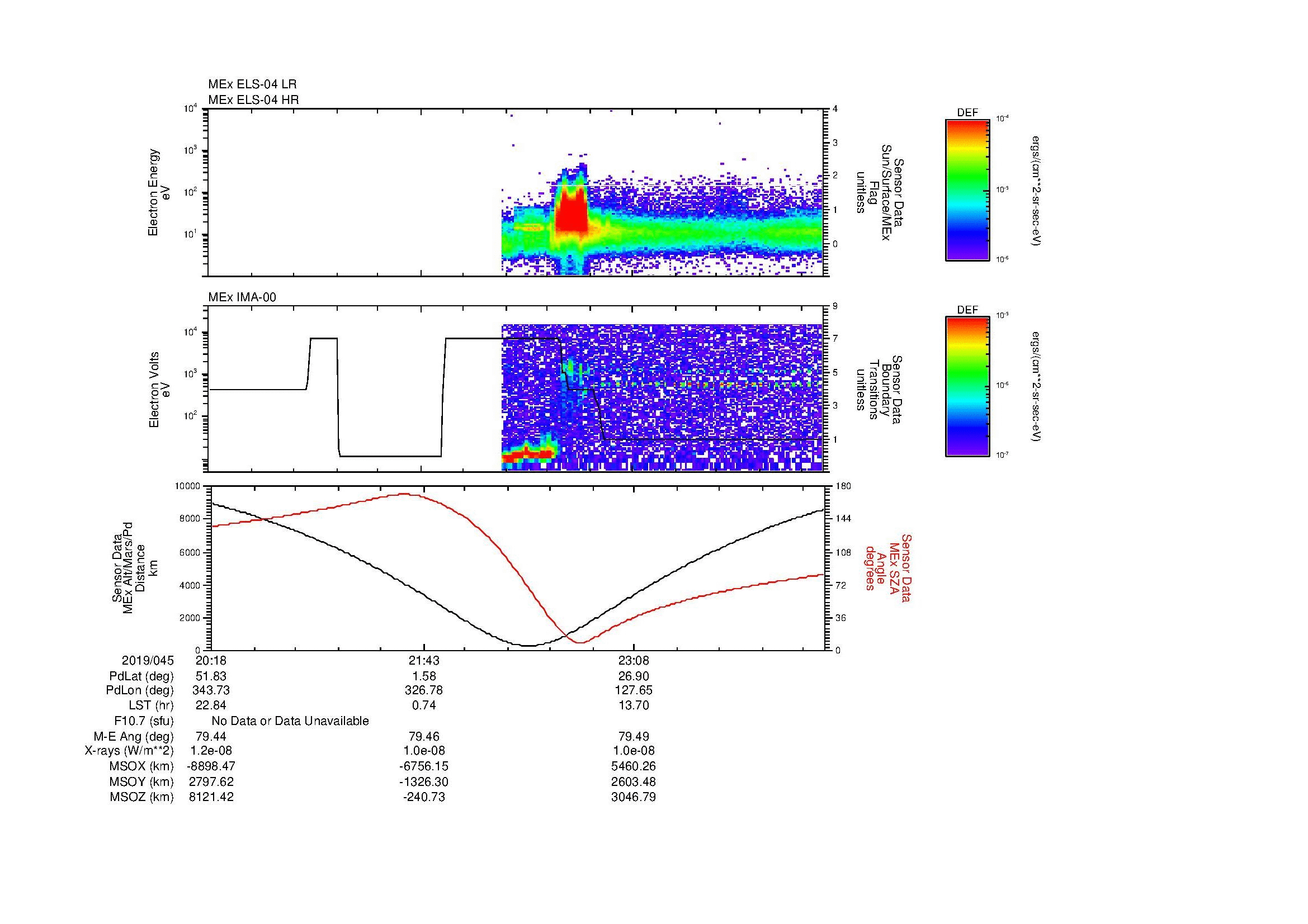Click the 'MSOY (km)' row label
Image resolution: width=1308 pixels, height=924 pixels.
[x=141, y=781]
